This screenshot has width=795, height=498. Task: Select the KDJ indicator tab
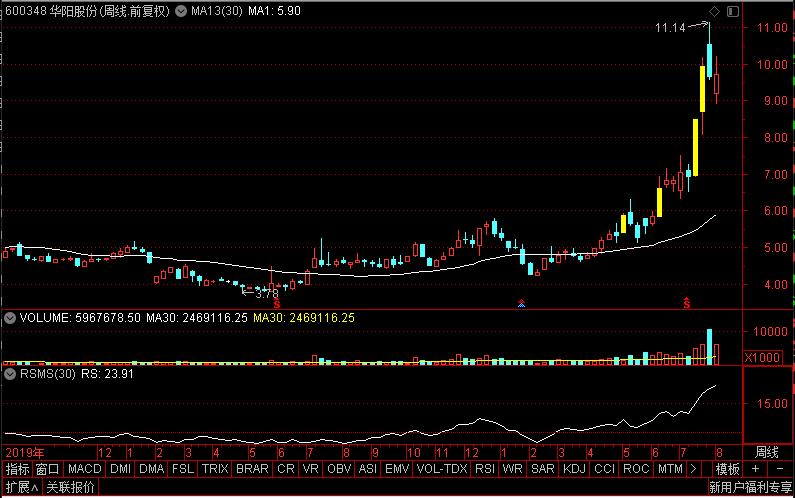pyautogui.click(x=574, y=469)
